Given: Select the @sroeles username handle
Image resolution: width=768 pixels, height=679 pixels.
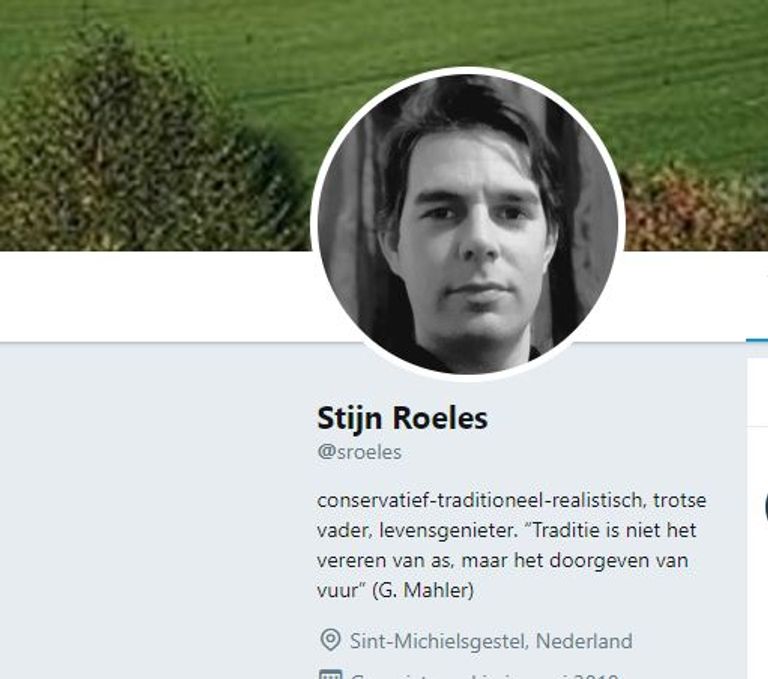Looking at the screenshot, I should 359,452.
